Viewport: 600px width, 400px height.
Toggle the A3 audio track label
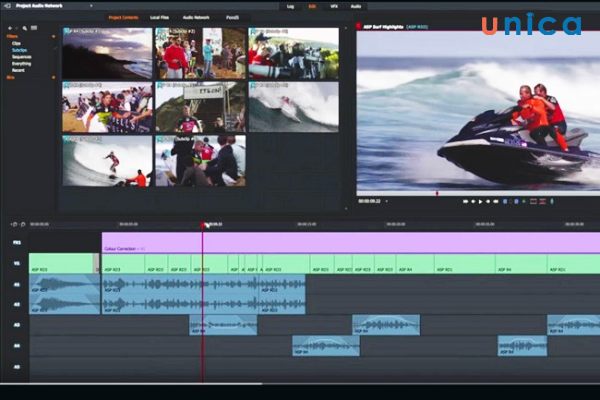point(16,325)
